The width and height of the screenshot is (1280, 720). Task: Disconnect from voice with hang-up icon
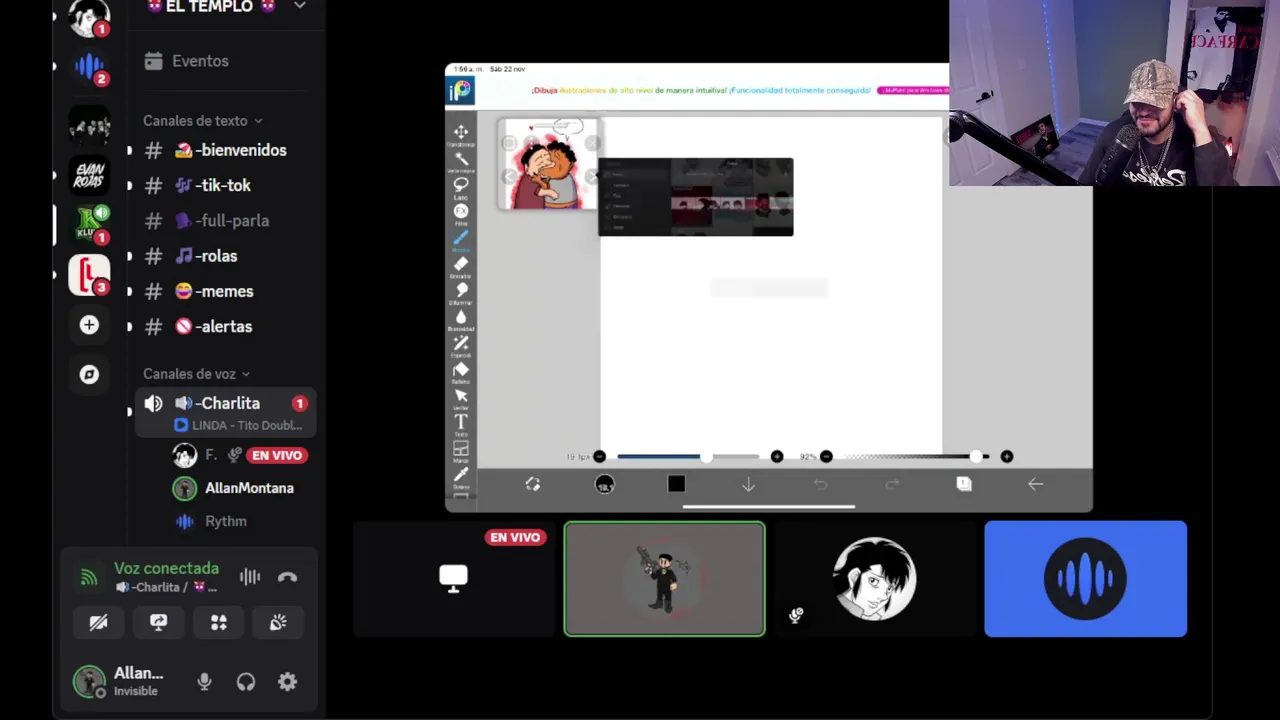click(x=287, y=577)
